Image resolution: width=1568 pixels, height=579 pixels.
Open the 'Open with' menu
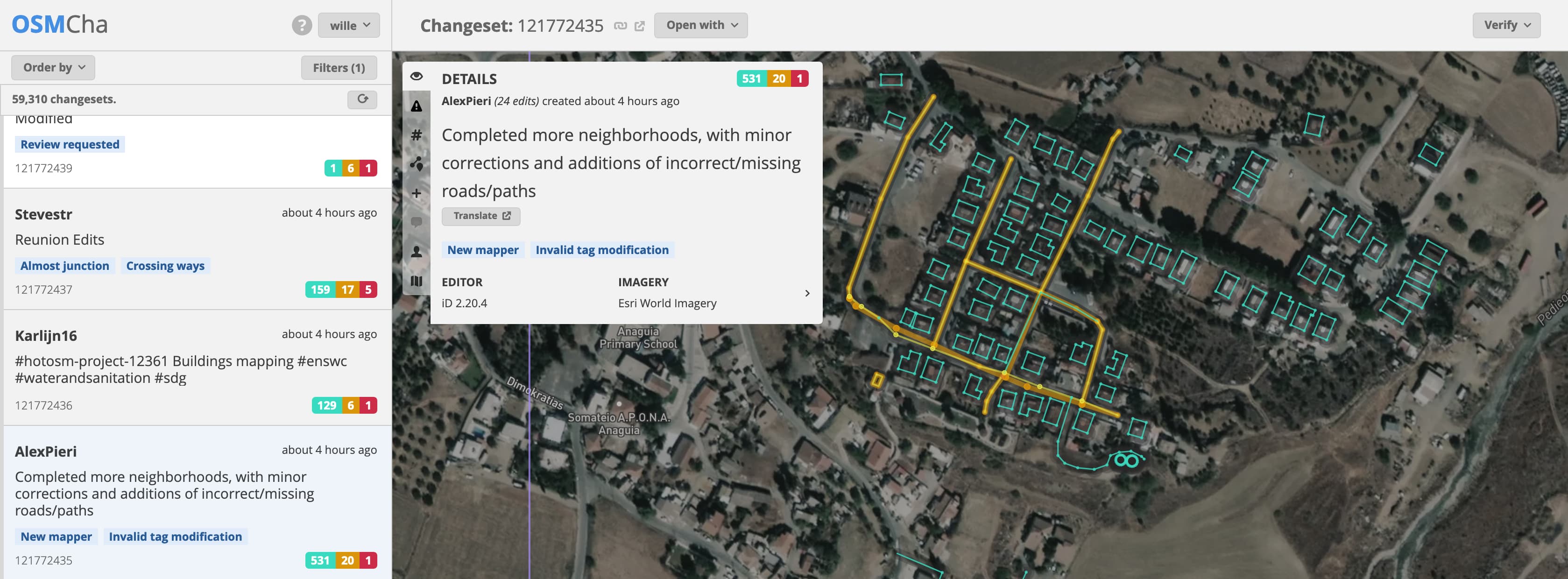click(x=700, y=26)
